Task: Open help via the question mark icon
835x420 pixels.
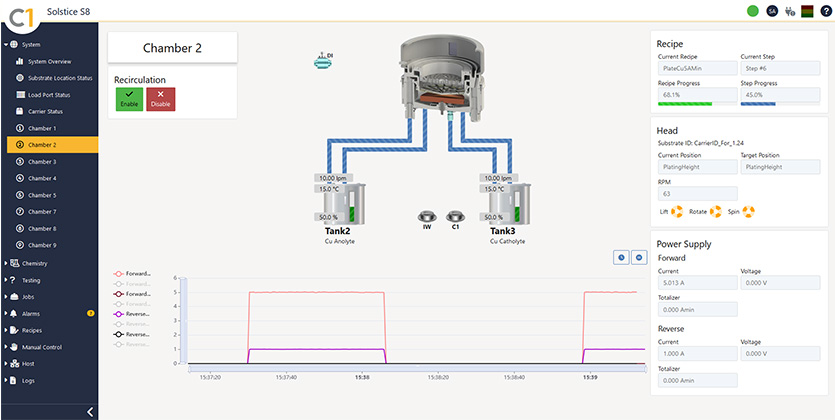Action: pos(825,11)
